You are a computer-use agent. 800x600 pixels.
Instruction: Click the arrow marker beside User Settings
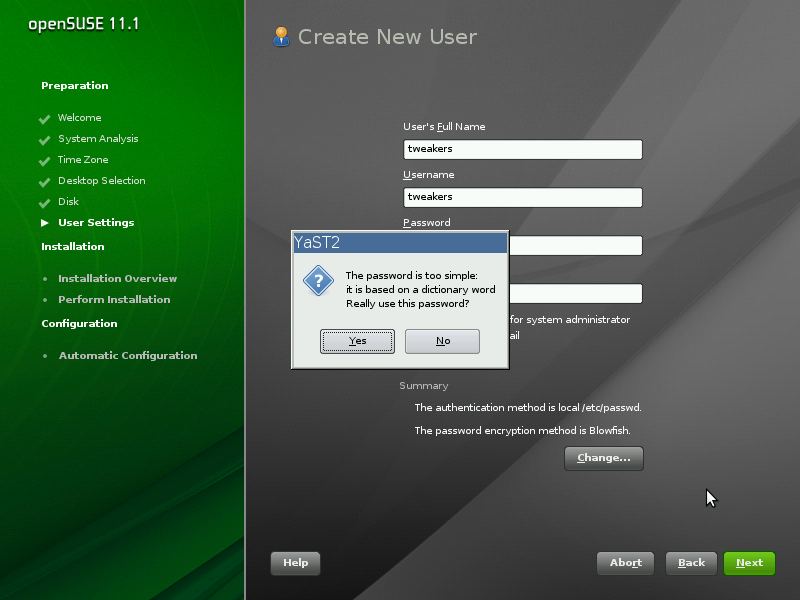coord(45,223)
